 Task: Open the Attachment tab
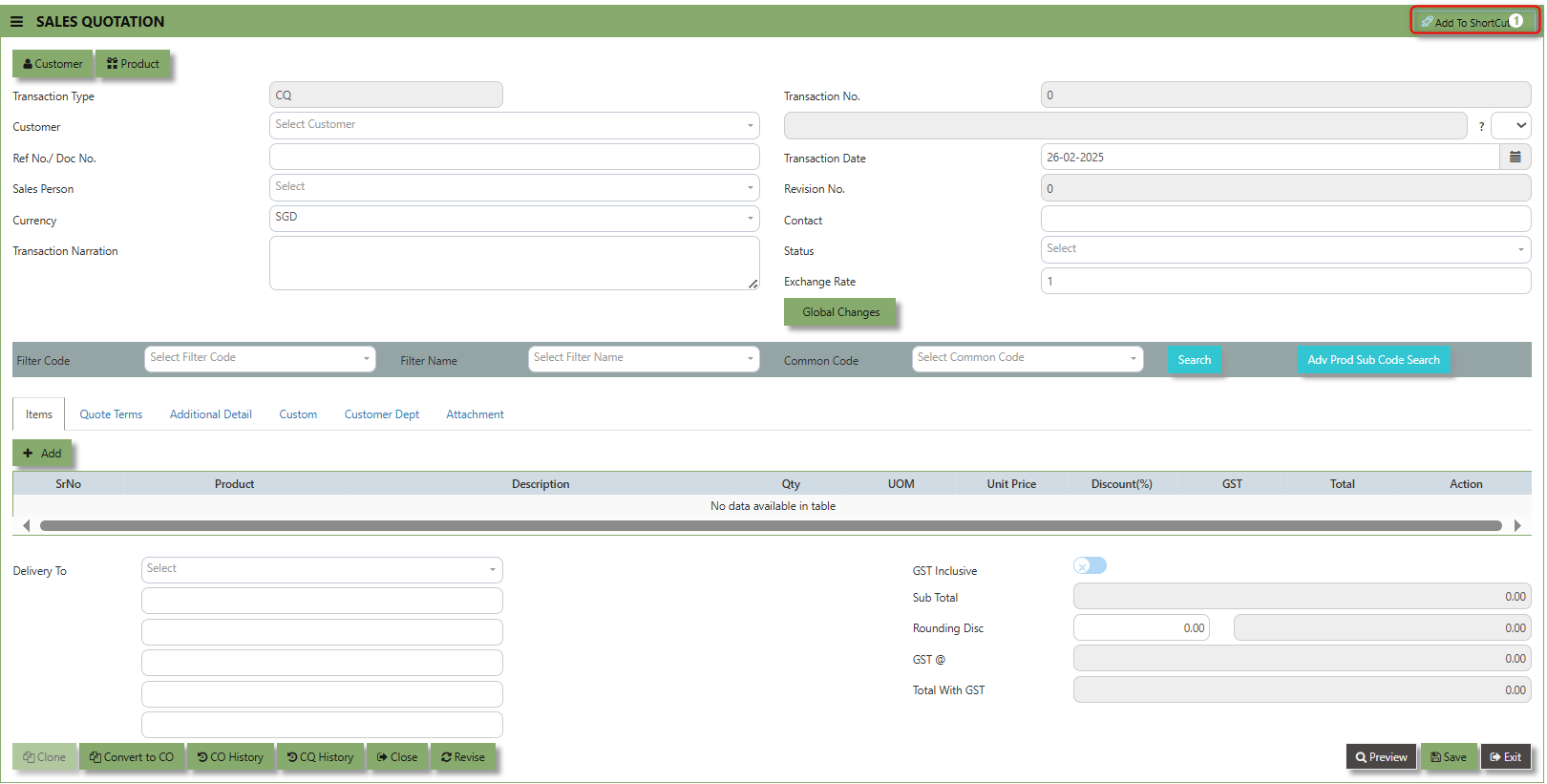475,414
